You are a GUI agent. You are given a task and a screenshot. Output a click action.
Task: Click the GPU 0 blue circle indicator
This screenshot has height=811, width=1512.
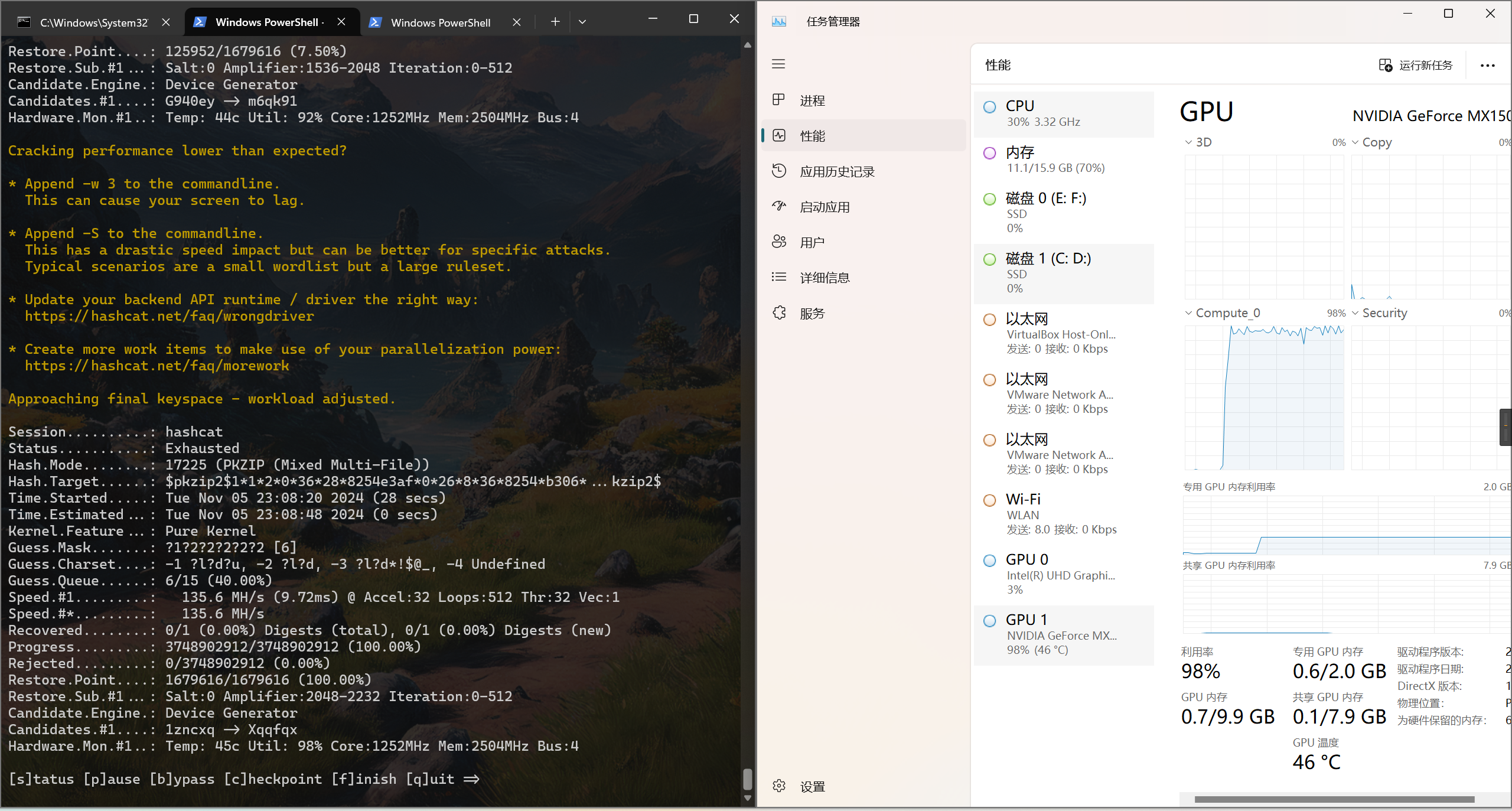pyautogui.click(x=990, y=561)
